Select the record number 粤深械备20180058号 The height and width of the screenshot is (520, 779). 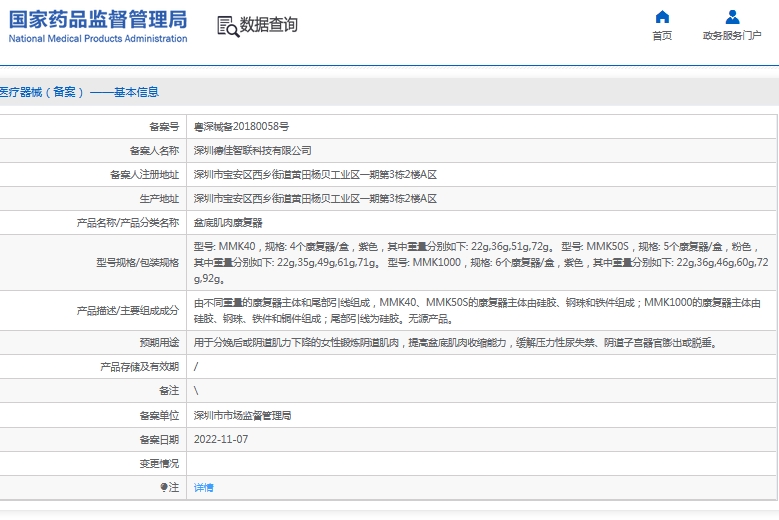click(241, 127)
